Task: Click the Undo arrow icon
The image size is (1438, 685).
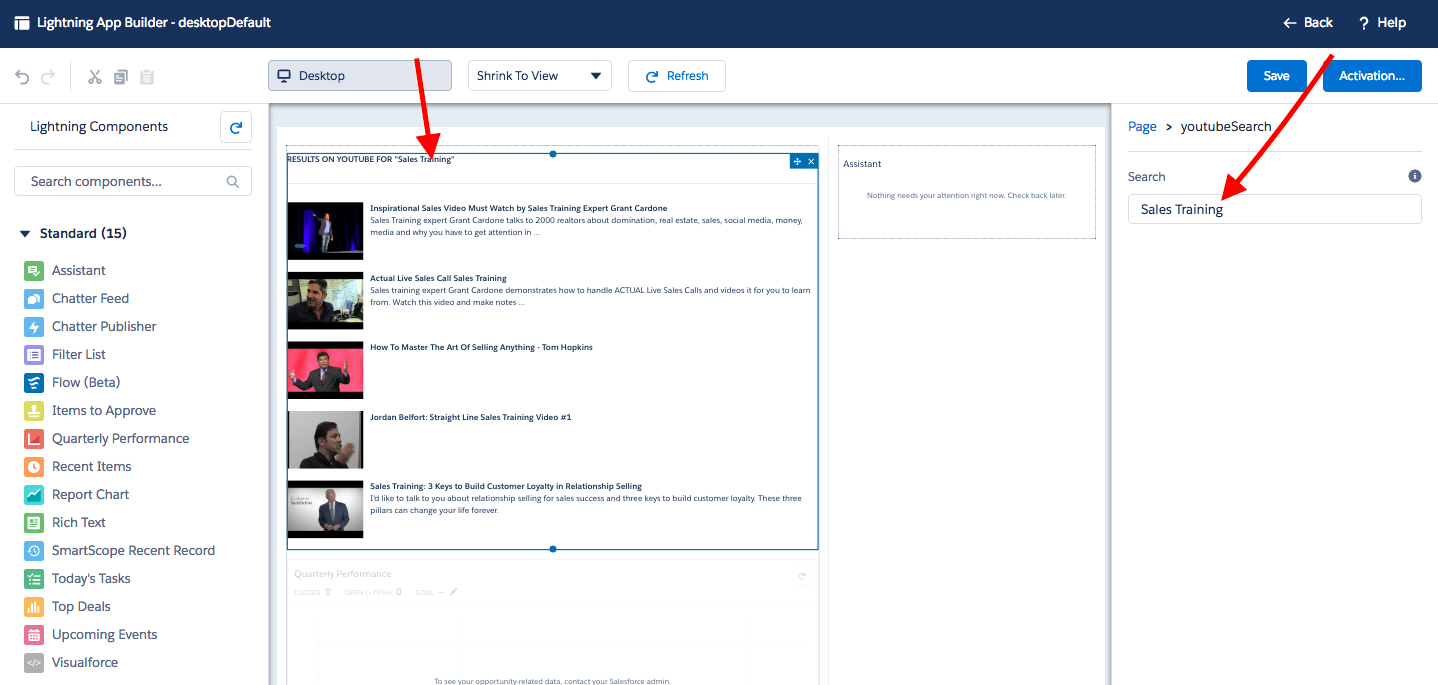Action: click(x=22, y=76)
